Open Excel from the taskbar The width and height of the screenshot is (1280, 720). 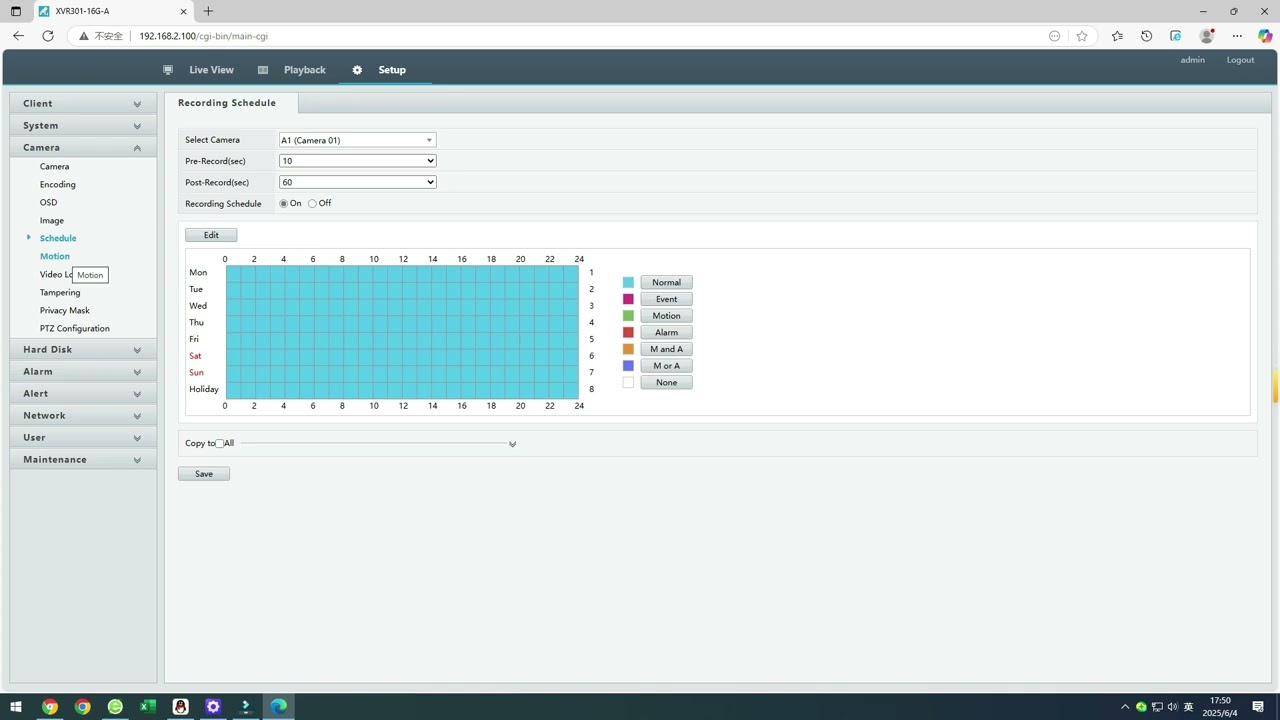tap(148, 707)
